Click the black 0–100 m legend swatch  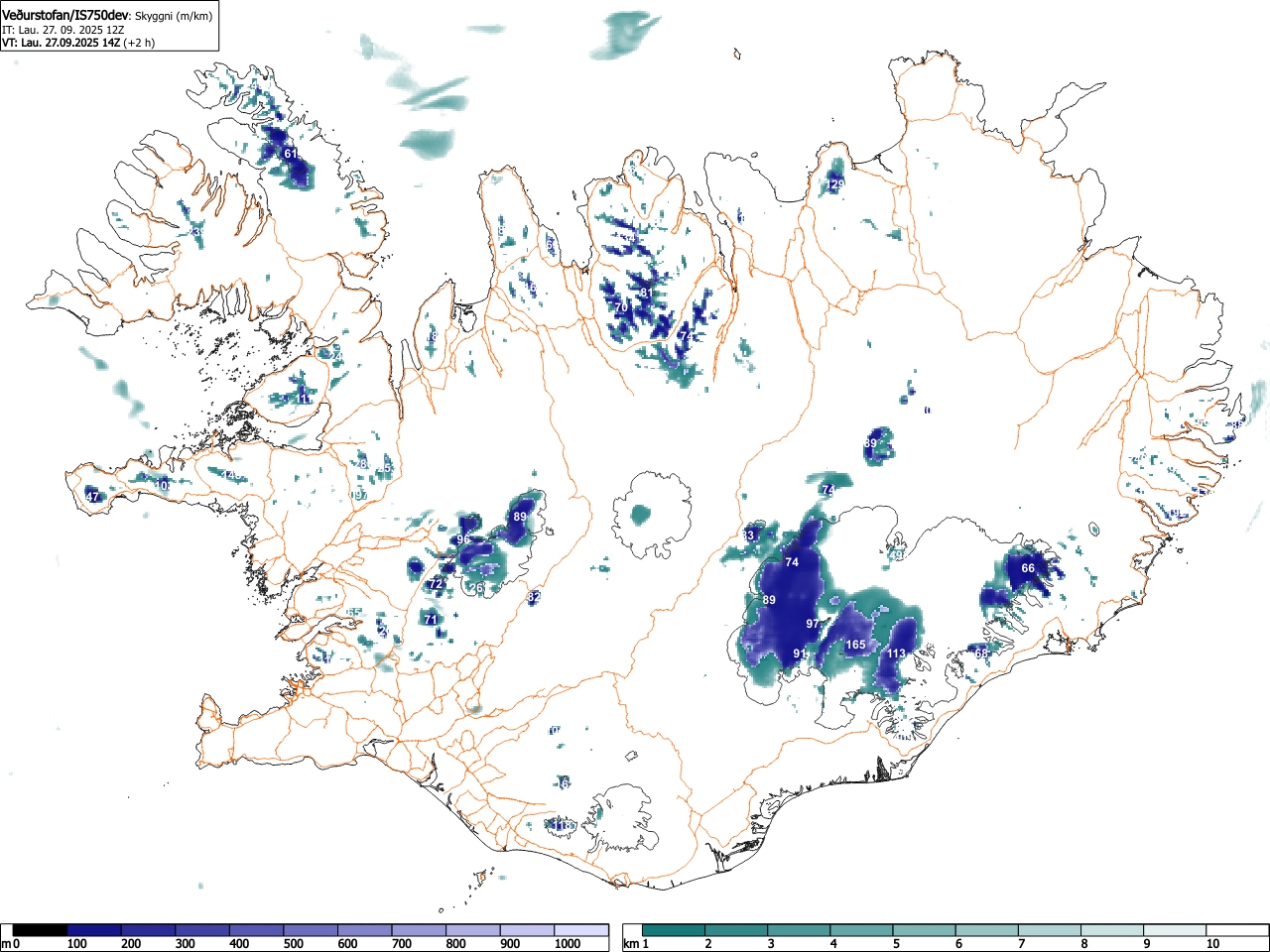click(40, 930)
